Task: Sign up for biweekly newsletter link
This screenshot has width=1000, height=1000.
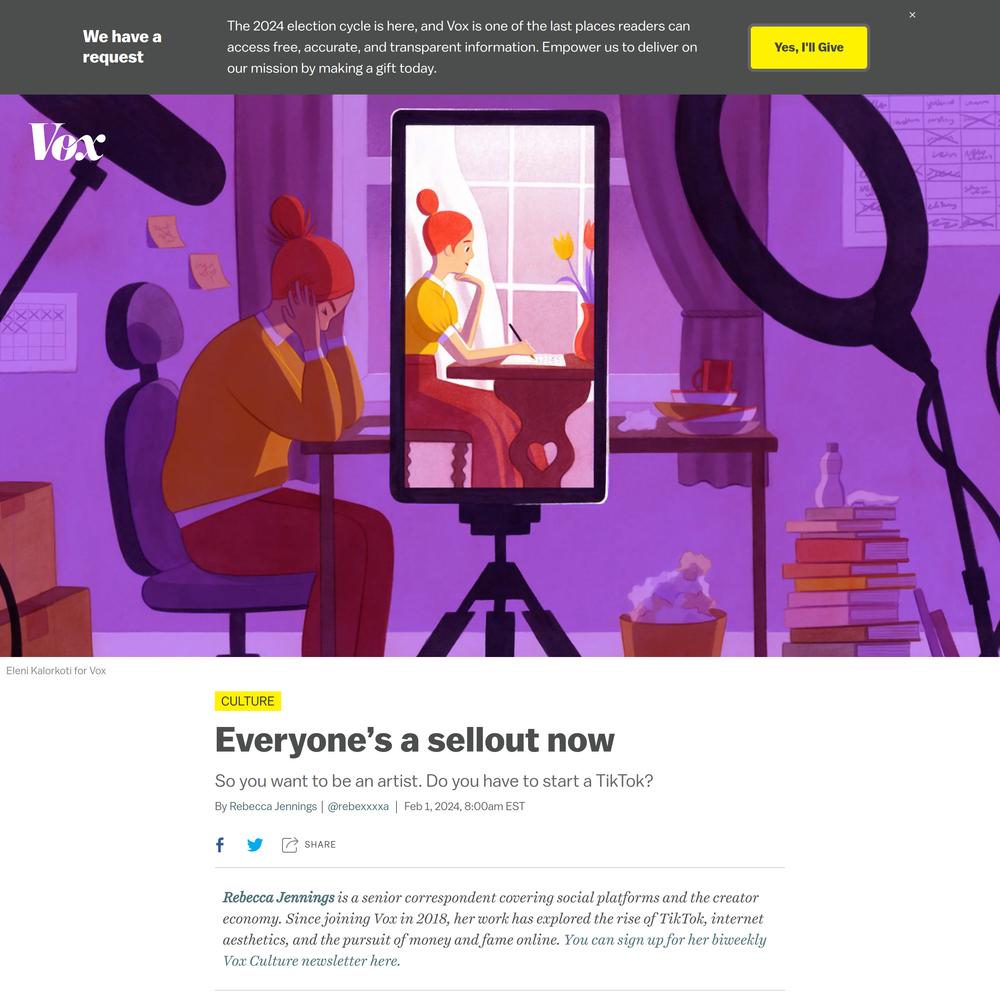Action: (x=665, y=939)
